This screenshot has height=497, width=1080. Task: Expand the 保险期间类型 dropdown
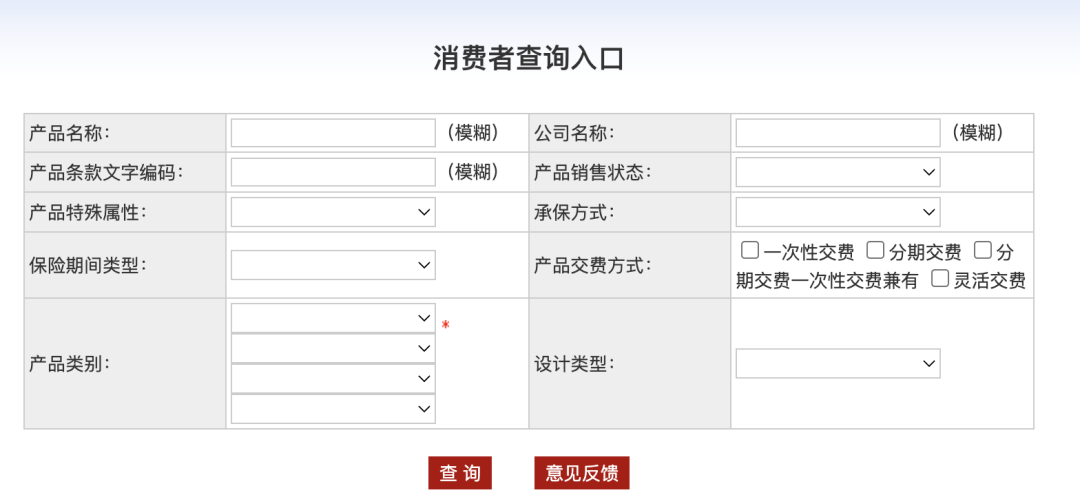click(333, 265)
